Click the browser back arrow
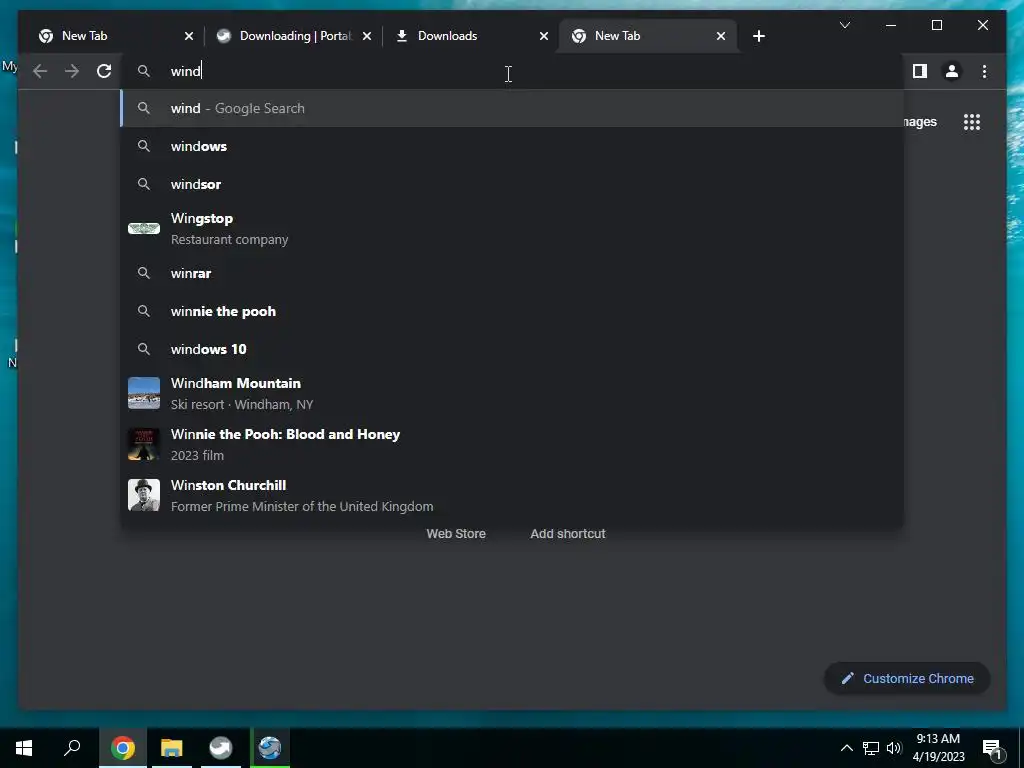This screenshot has height=768, width=1024. point(40,71)
